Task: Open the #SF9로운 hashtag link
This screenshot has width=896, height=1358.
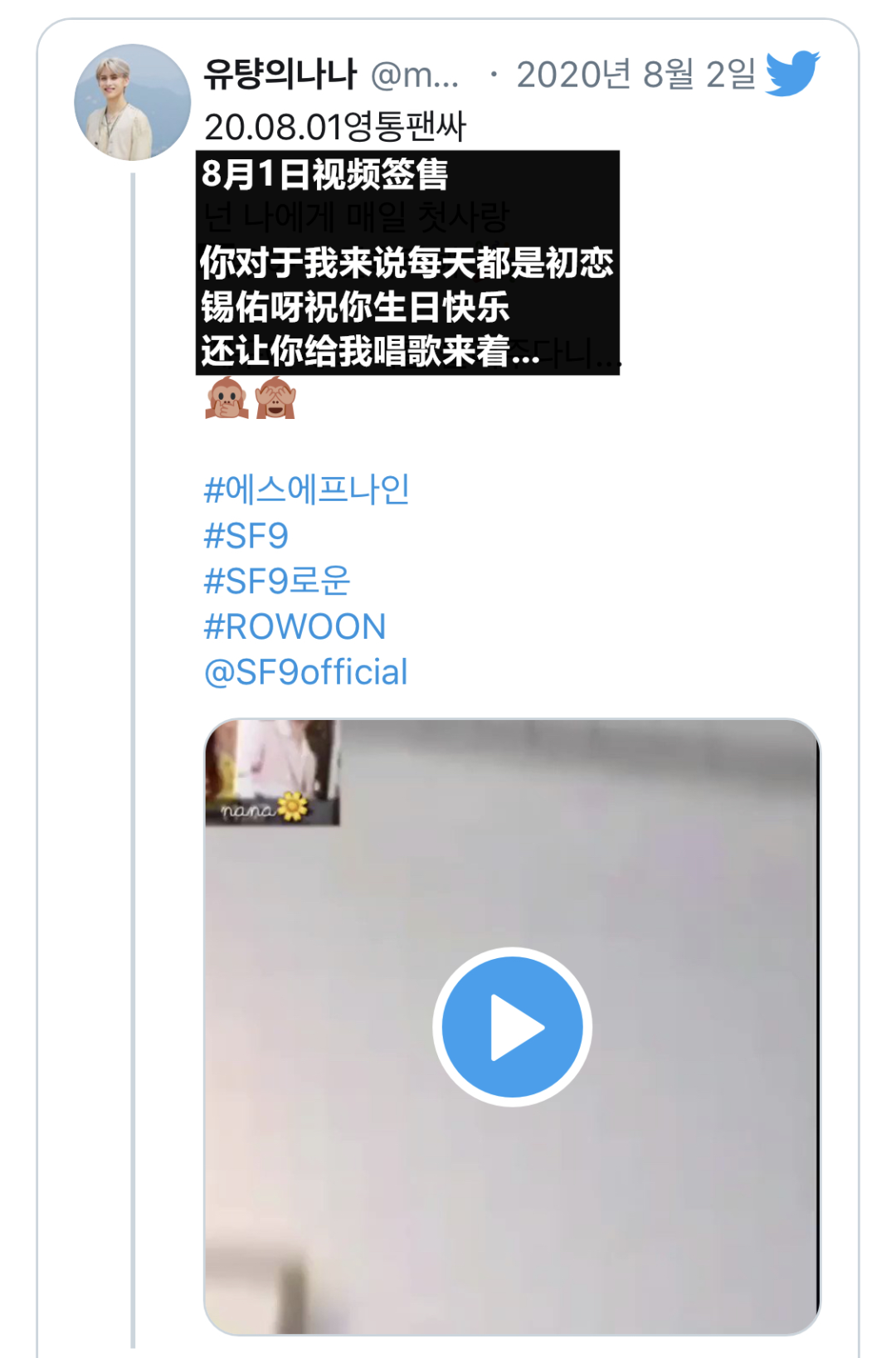Action: point(277,581)
